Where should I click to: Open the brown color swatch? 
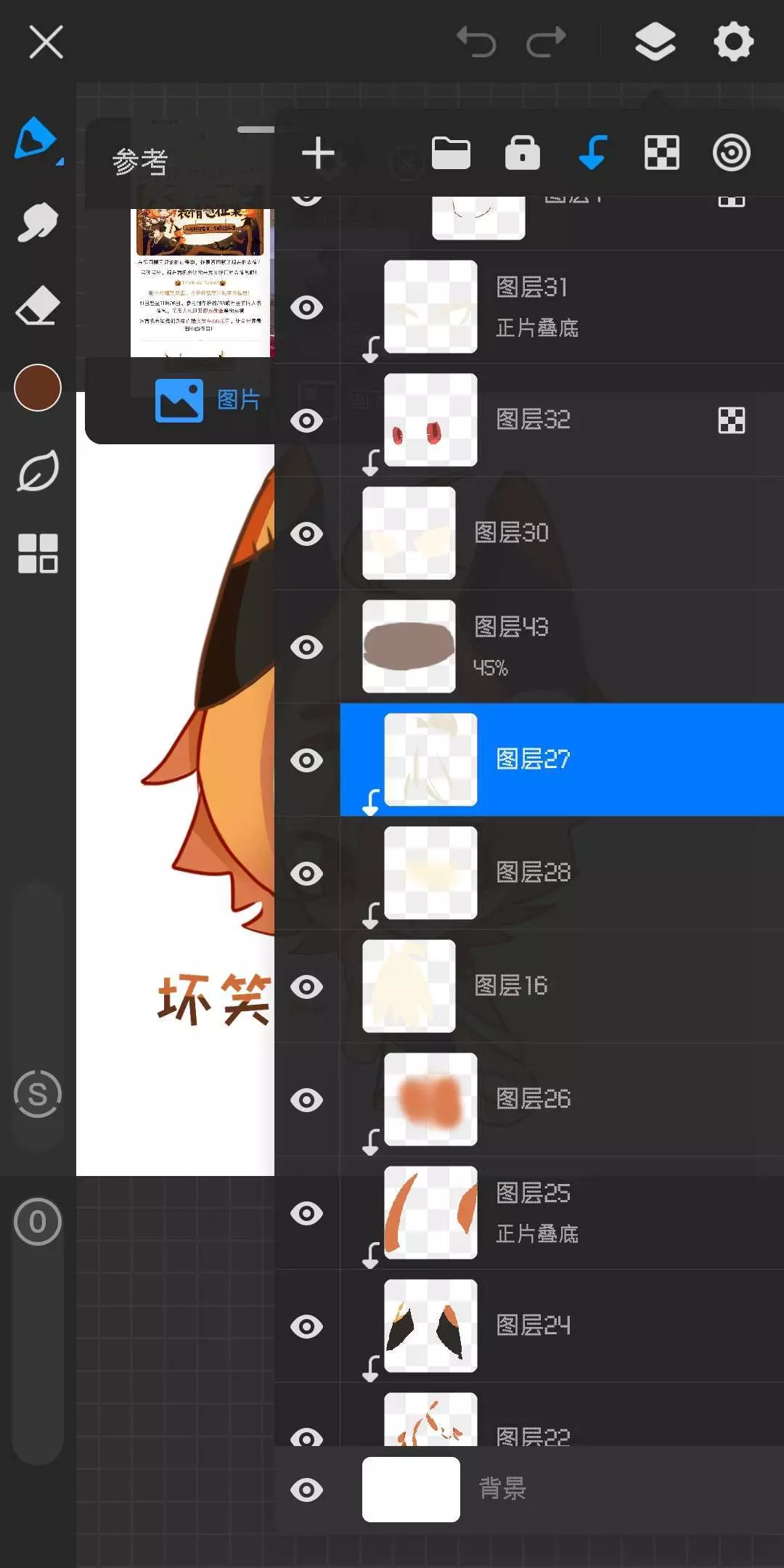pos(38,388)
